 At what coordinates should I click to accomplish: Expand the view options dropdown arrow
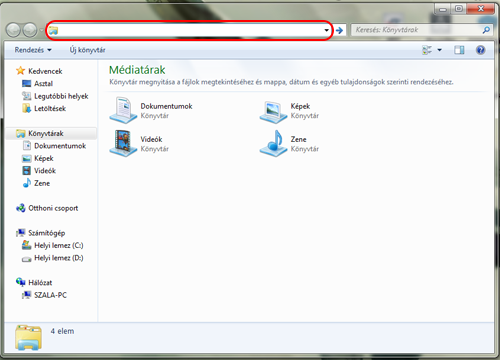coord(439,50)
